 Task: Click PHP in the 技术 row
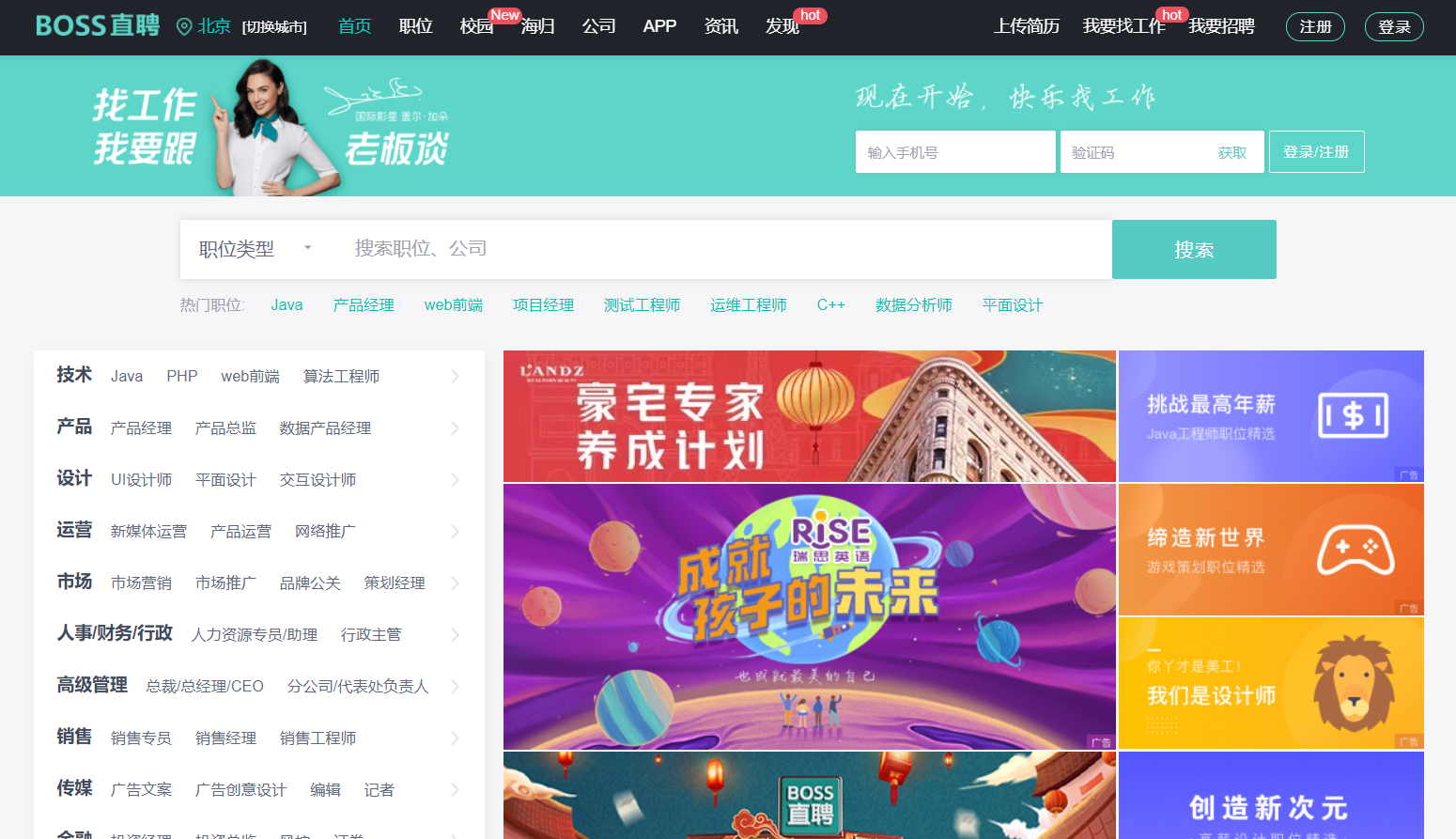point(182,377)
